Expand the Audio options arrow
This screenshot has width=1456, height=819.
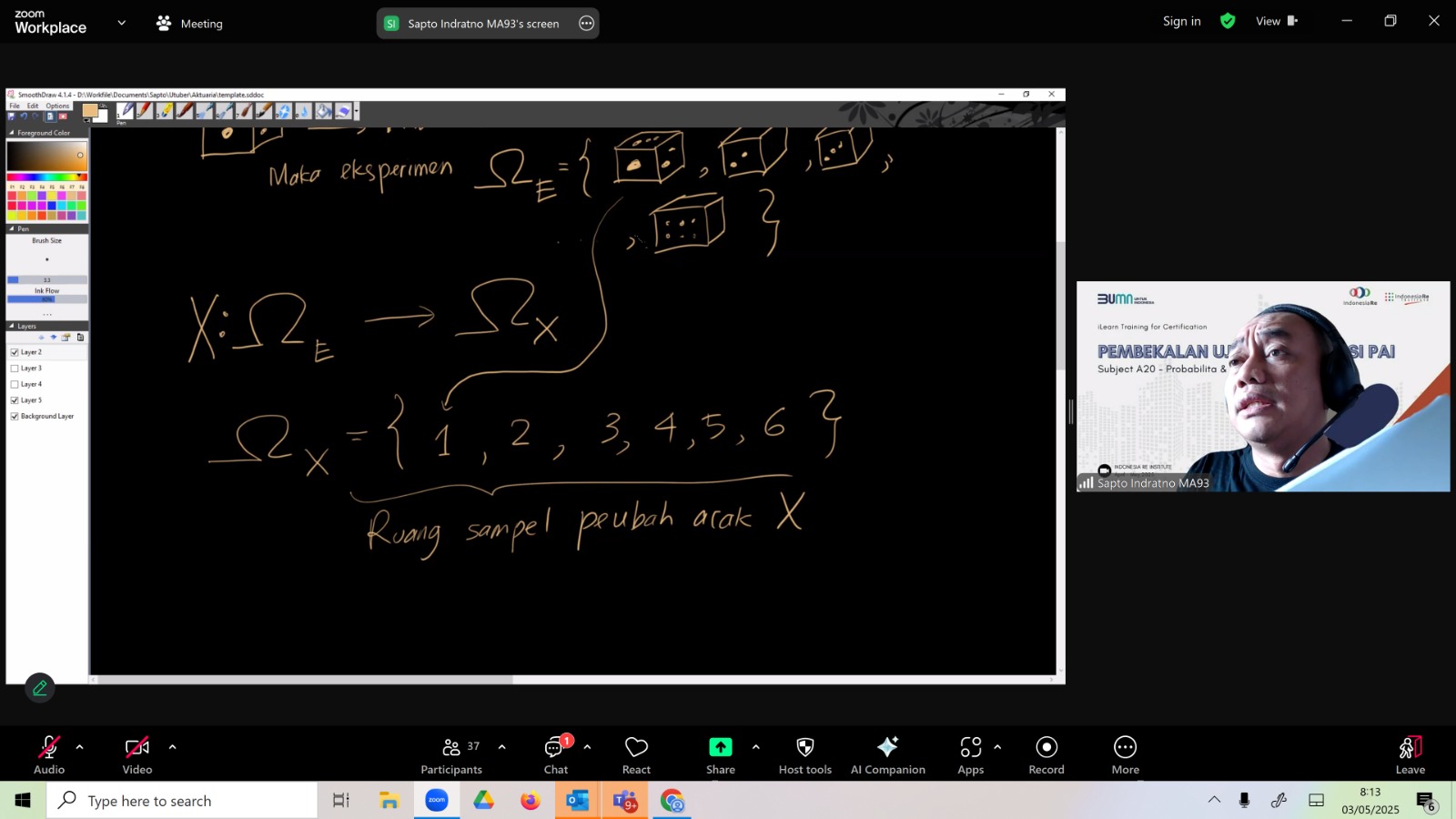coord(80,747)
